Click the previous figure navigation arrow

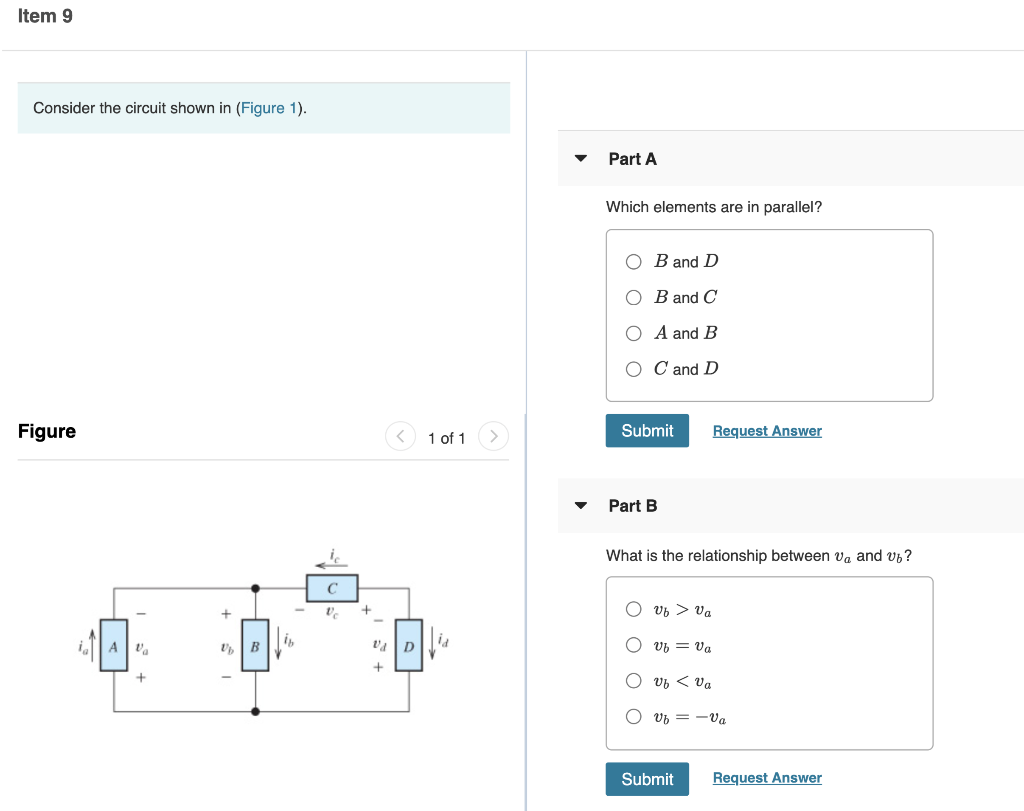400,436
